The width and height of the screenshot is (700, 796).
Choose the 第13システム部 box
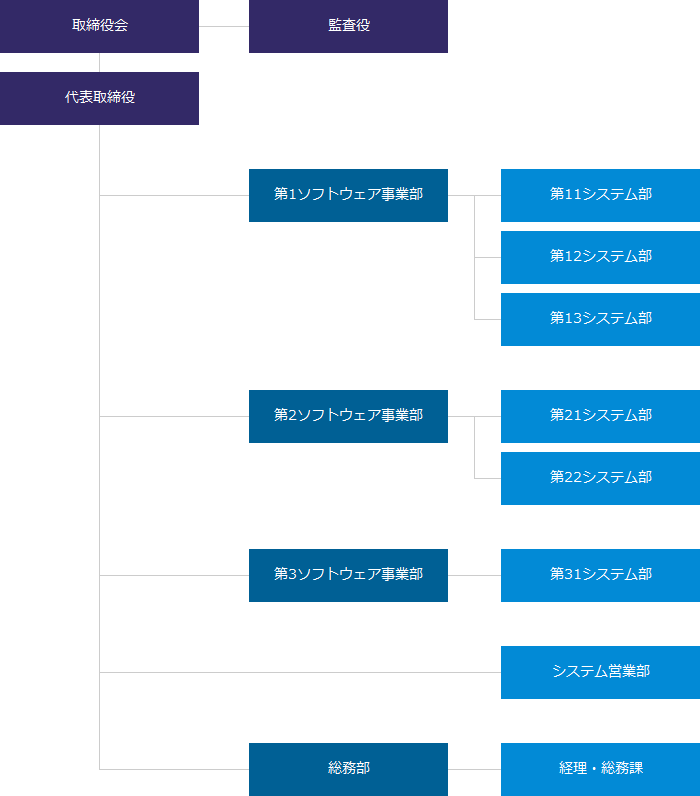pyautogui.click(x=601, y=319)
